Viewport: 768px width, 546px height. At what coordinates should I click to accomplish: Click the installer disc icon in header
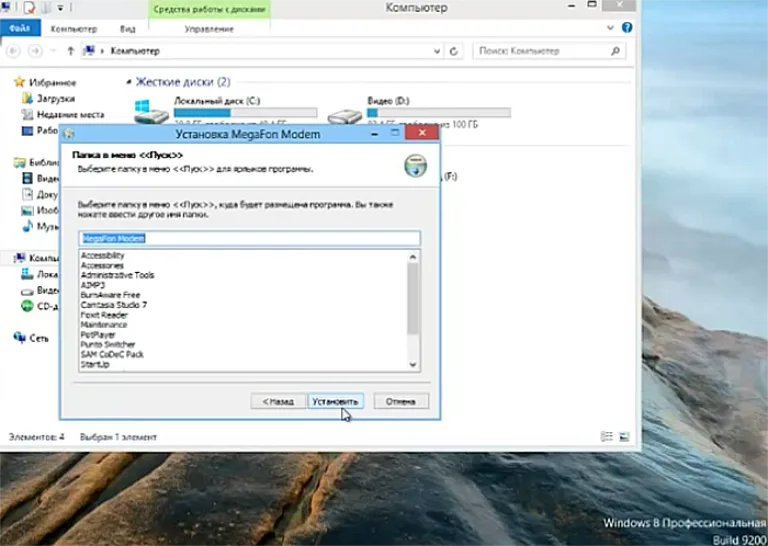[415, 166]
